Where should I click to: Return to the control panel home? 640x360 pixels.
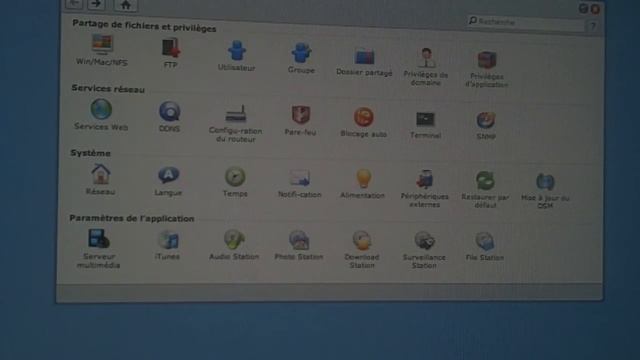[126, 5]
